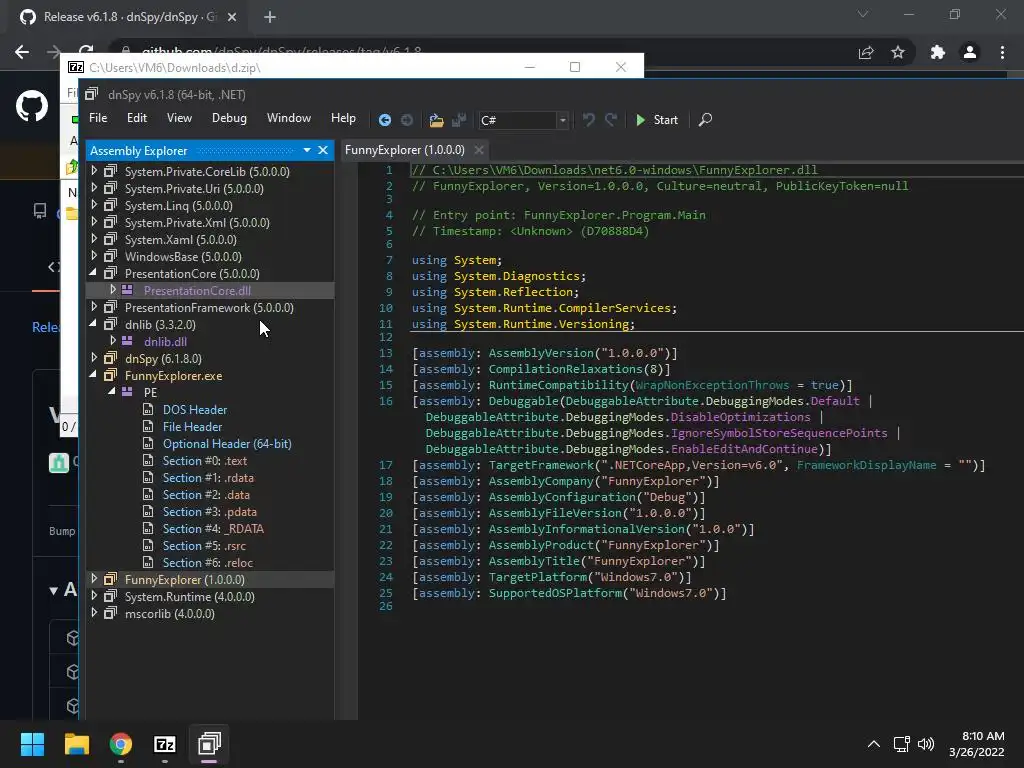This screenshot has height=768, width=1024.
Task: Select Section #5: .rsrc entry
Action: [x=204, y=545]
